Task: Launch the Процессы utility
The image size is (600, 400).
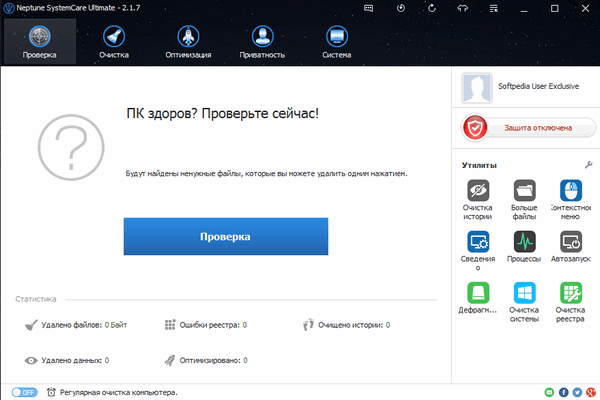Action: 524,247
